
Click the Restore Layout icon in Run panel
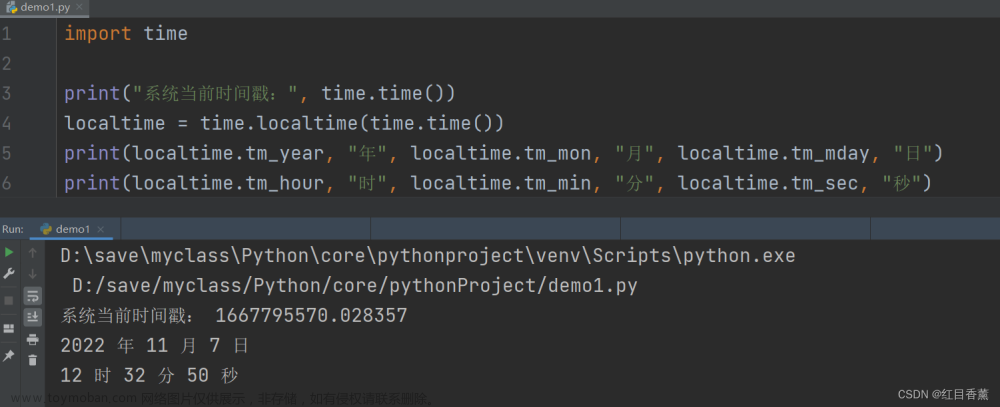pos(9,329)
